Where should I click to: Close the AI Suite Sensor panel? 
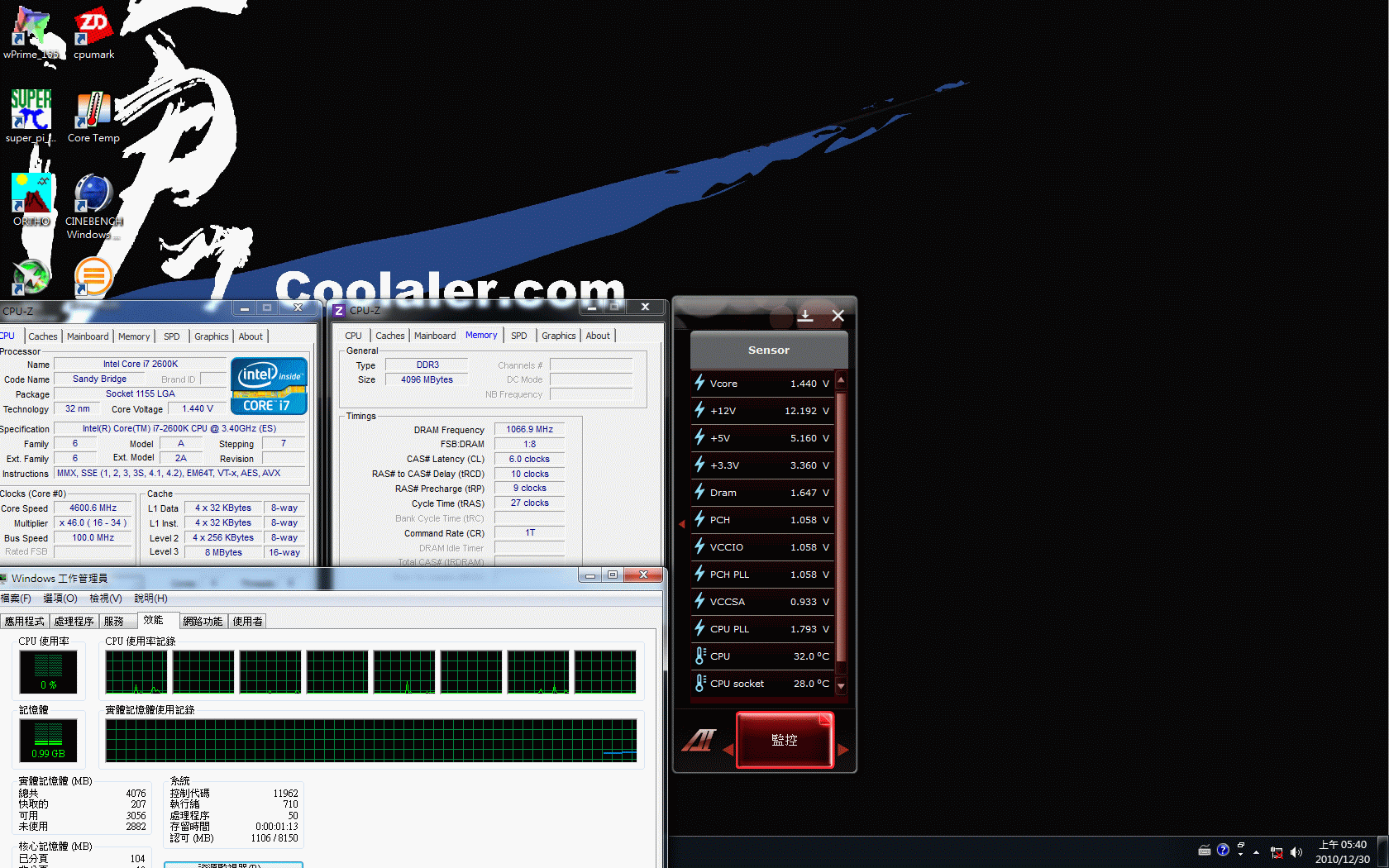pos(838,316)
